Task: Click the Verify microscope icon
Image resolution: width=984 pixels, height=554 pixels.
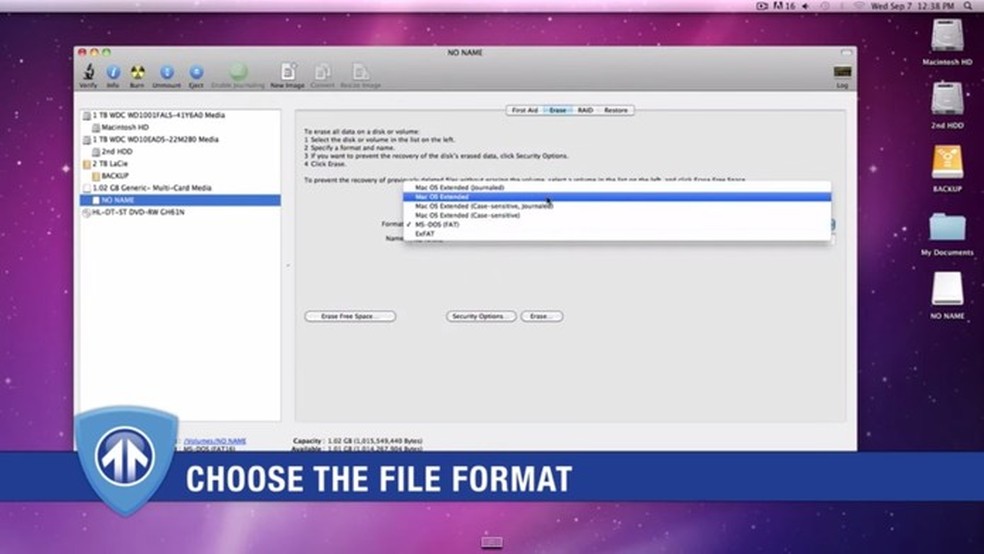Action: tap(88, 72)
